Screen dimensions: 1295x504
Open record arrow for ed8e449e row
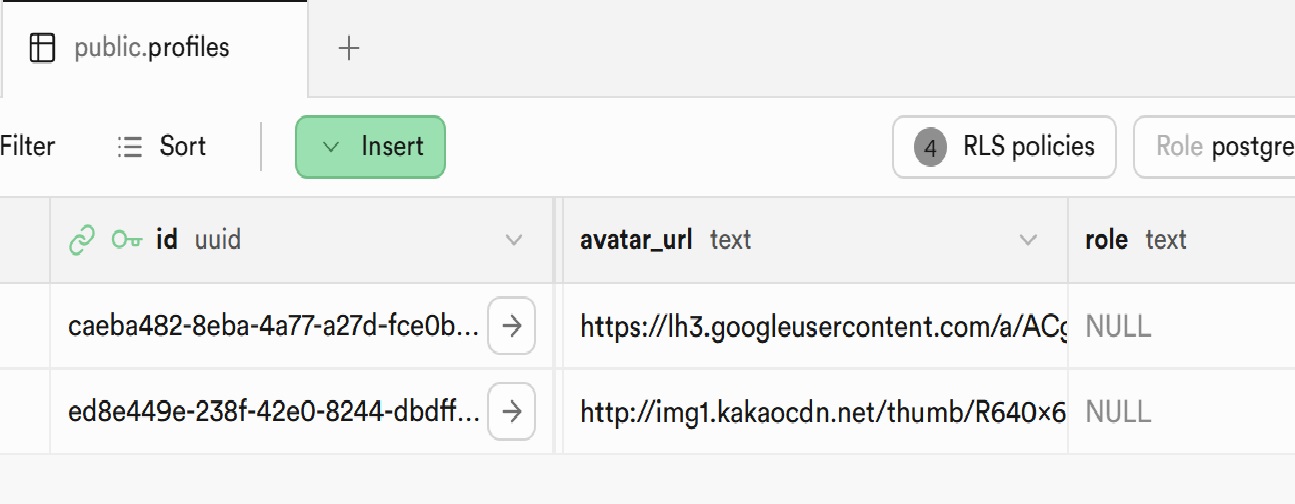click(x=511, y=411)
